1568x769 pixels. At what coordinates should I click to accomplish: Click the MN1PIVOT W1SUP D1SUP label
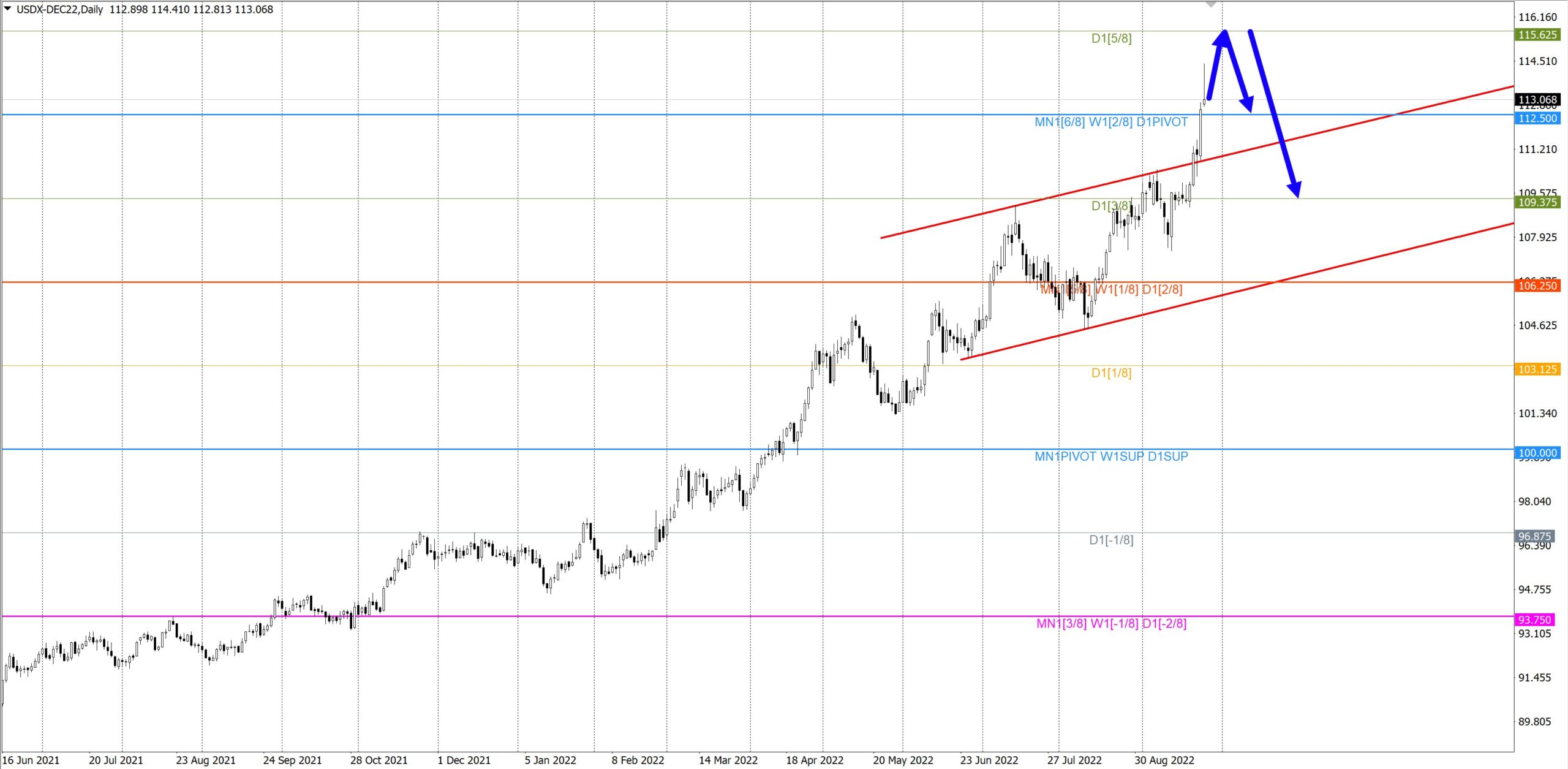coord(1111,456)
